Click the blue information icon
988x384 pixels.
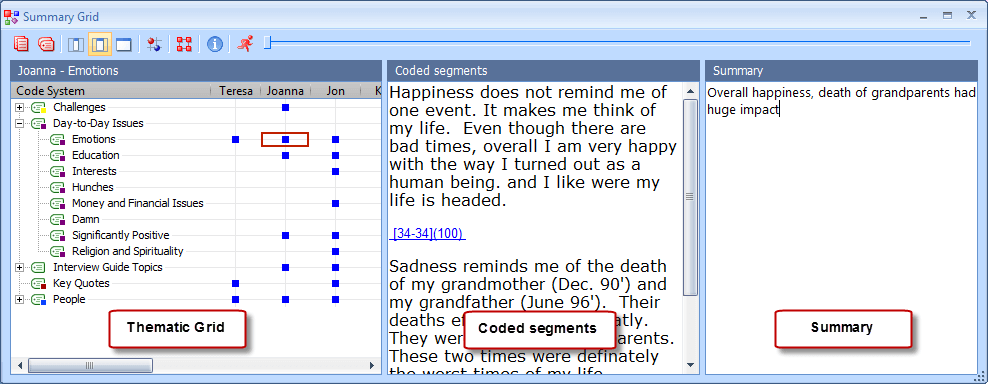pyautogui.click(x=215, y=44)
